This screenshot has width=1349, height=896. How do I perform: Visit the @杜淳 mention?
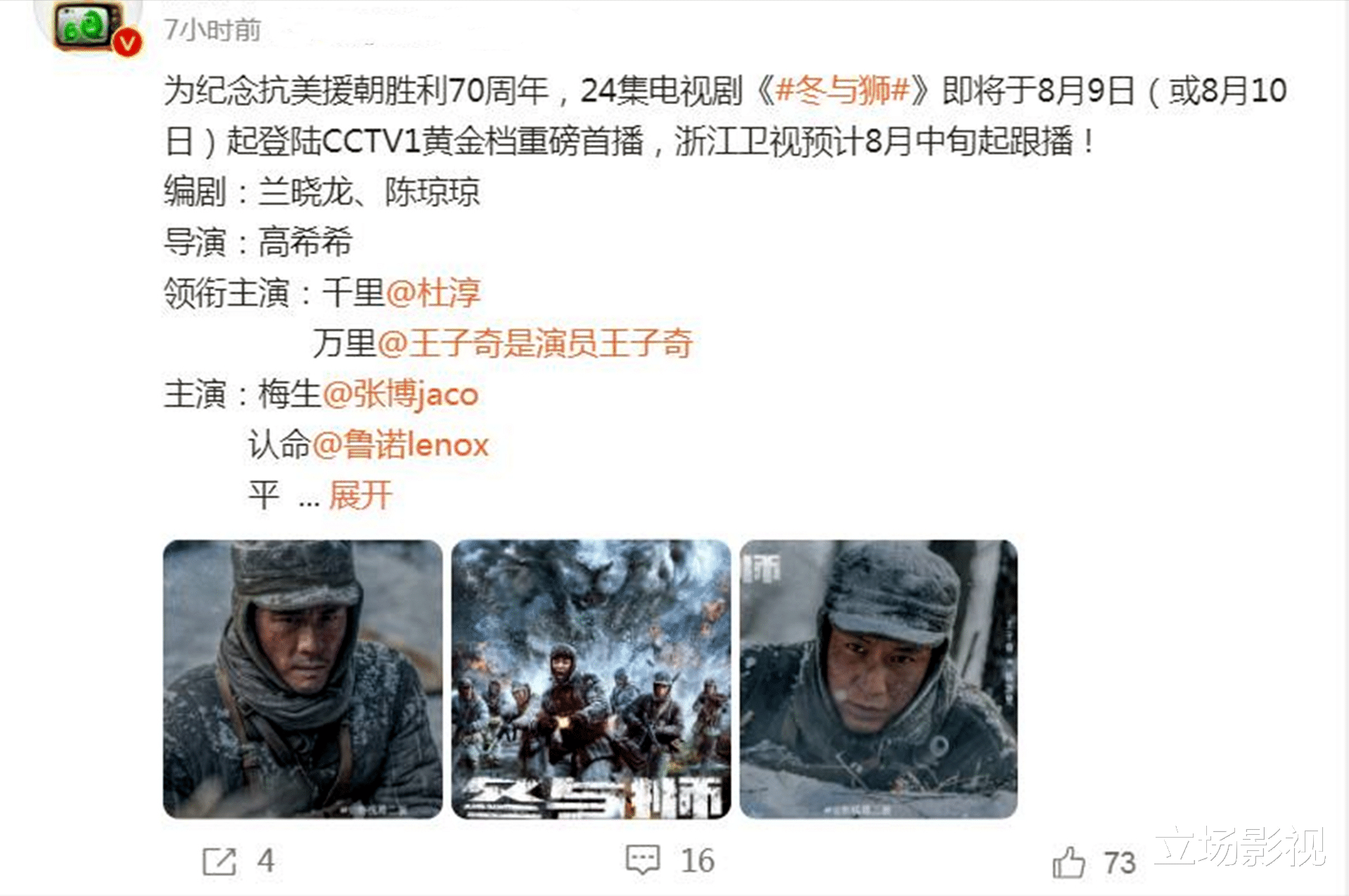(433, 293)
